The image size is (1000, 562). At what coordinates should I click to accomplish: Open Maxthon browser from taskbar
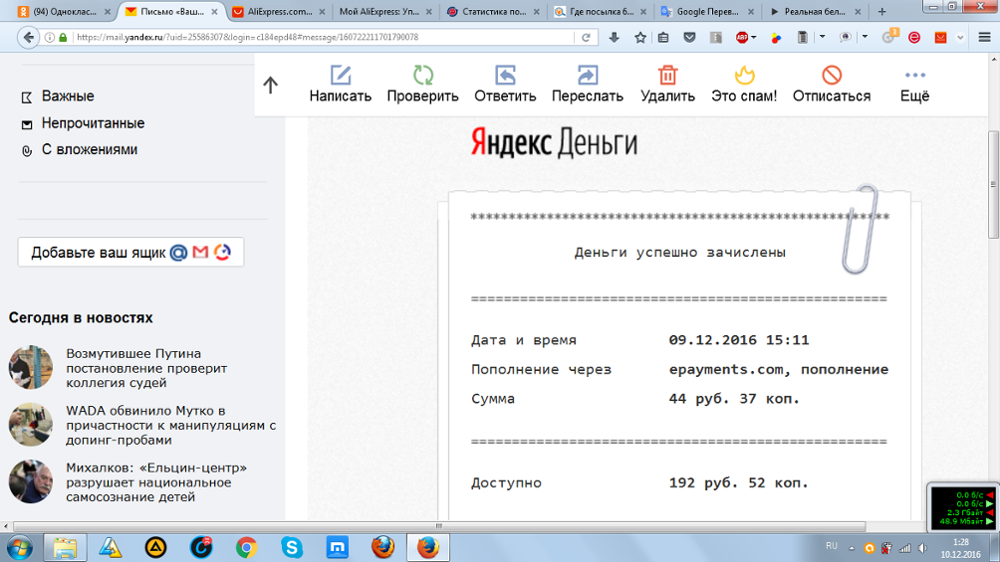click(337, 548)
